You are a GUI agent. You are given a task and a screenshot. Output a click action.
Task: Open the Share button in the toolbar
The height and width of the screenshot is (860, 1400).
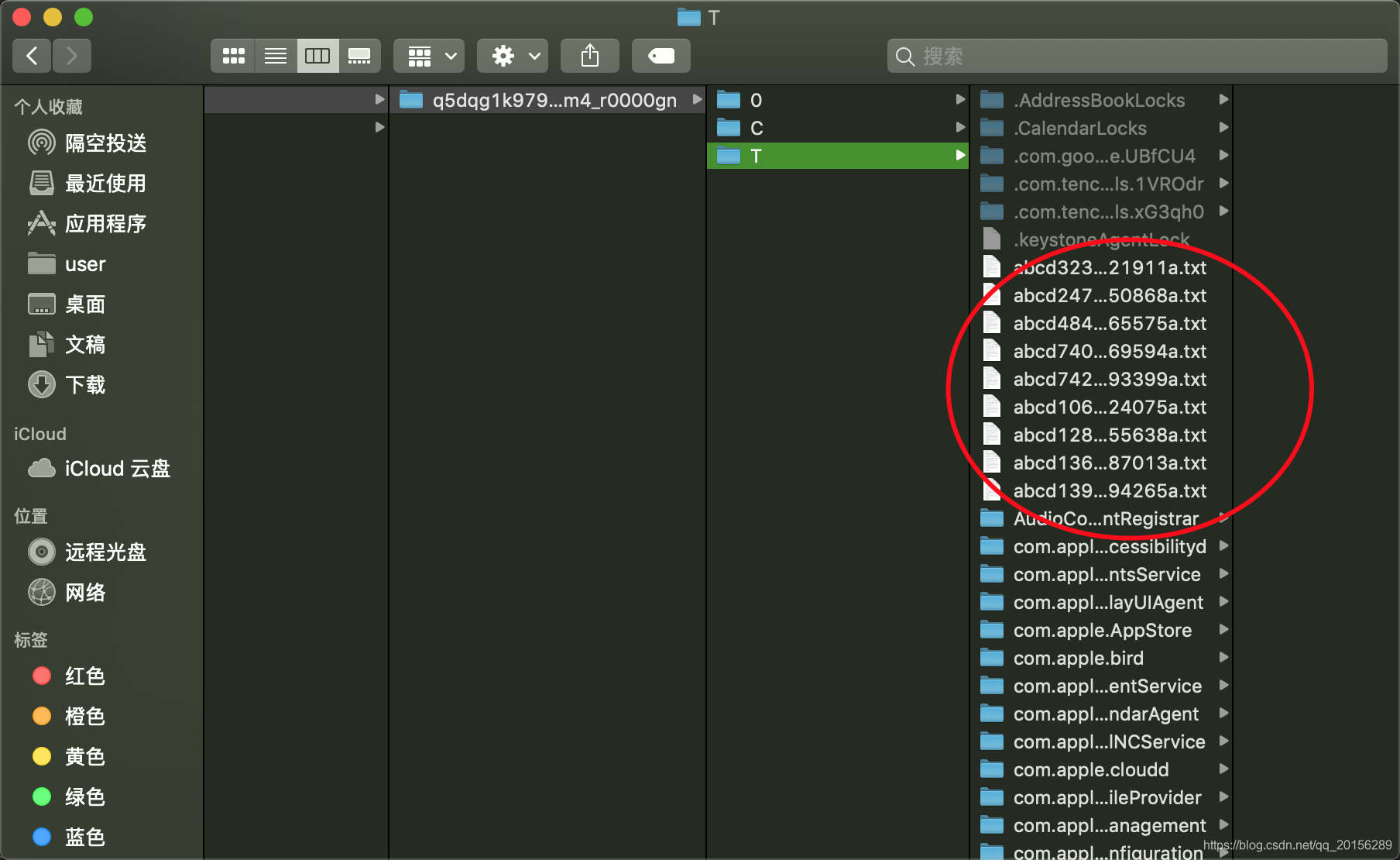tap(589, 55)
